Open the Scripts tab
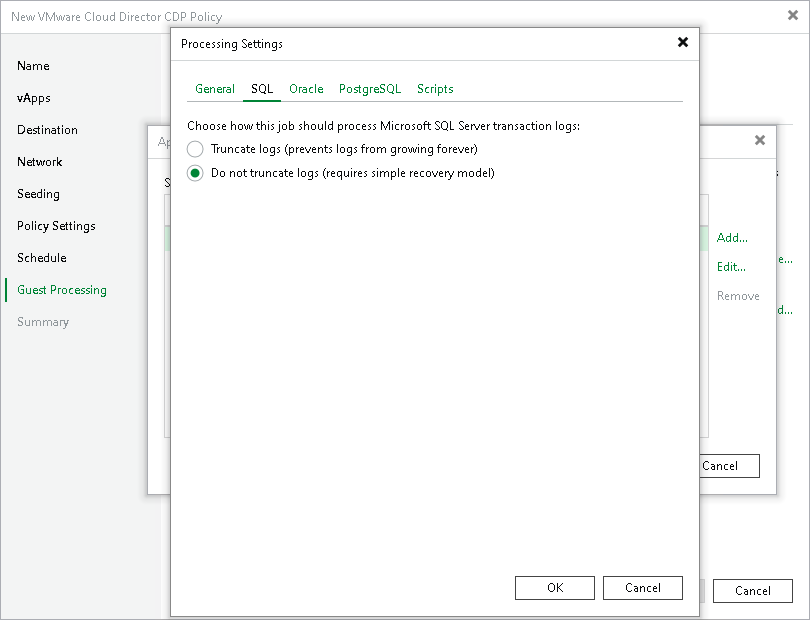The image size is (810, 620). coord(435,89)
